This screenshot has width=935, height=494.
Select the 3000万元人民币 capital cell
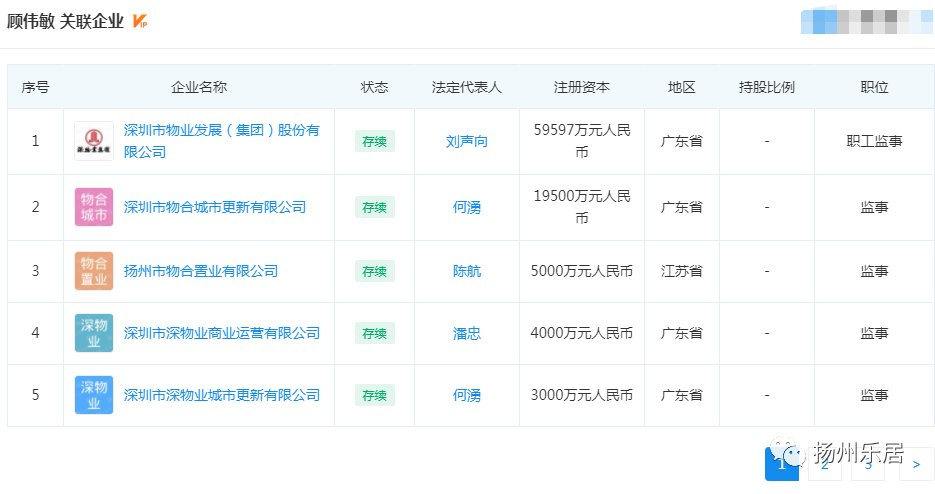coord(581,395)
